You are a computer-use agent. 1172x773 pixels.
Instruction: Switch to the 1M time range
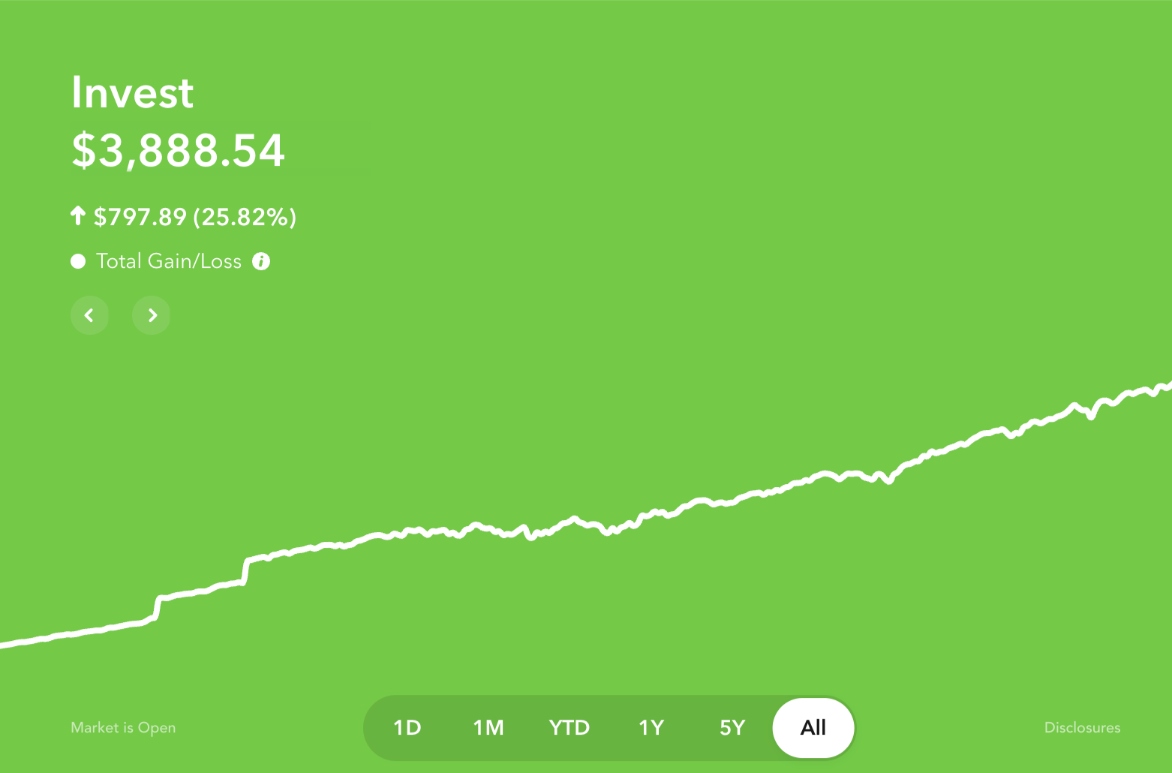tap(487, 728)
